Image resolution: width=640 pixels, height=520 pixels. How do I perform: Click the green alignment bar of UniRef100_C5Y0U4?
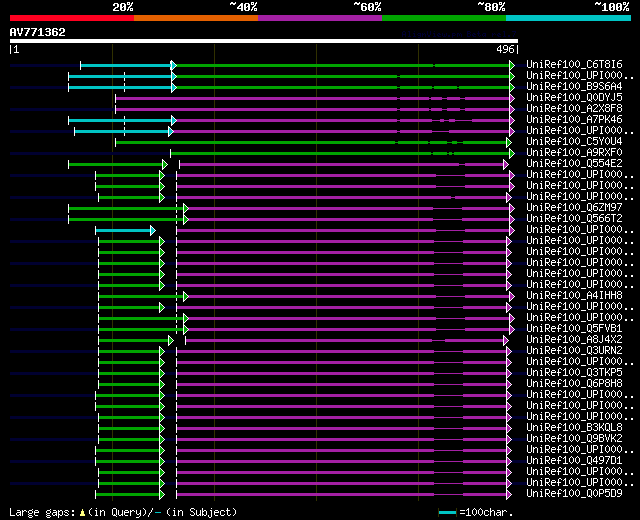(x=311, y=142)
